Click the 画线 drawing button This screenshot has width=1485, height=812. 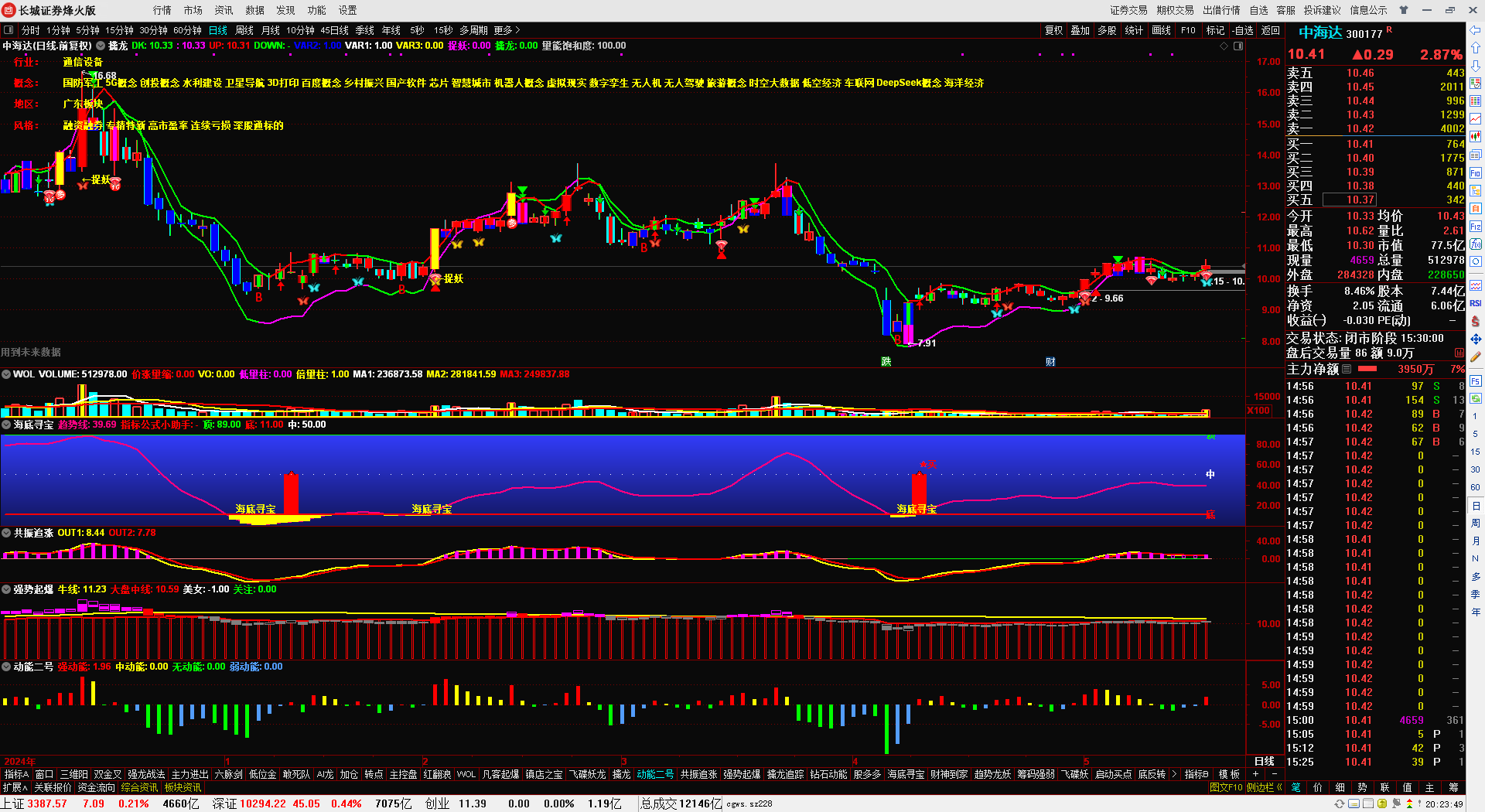(1162, 30)
